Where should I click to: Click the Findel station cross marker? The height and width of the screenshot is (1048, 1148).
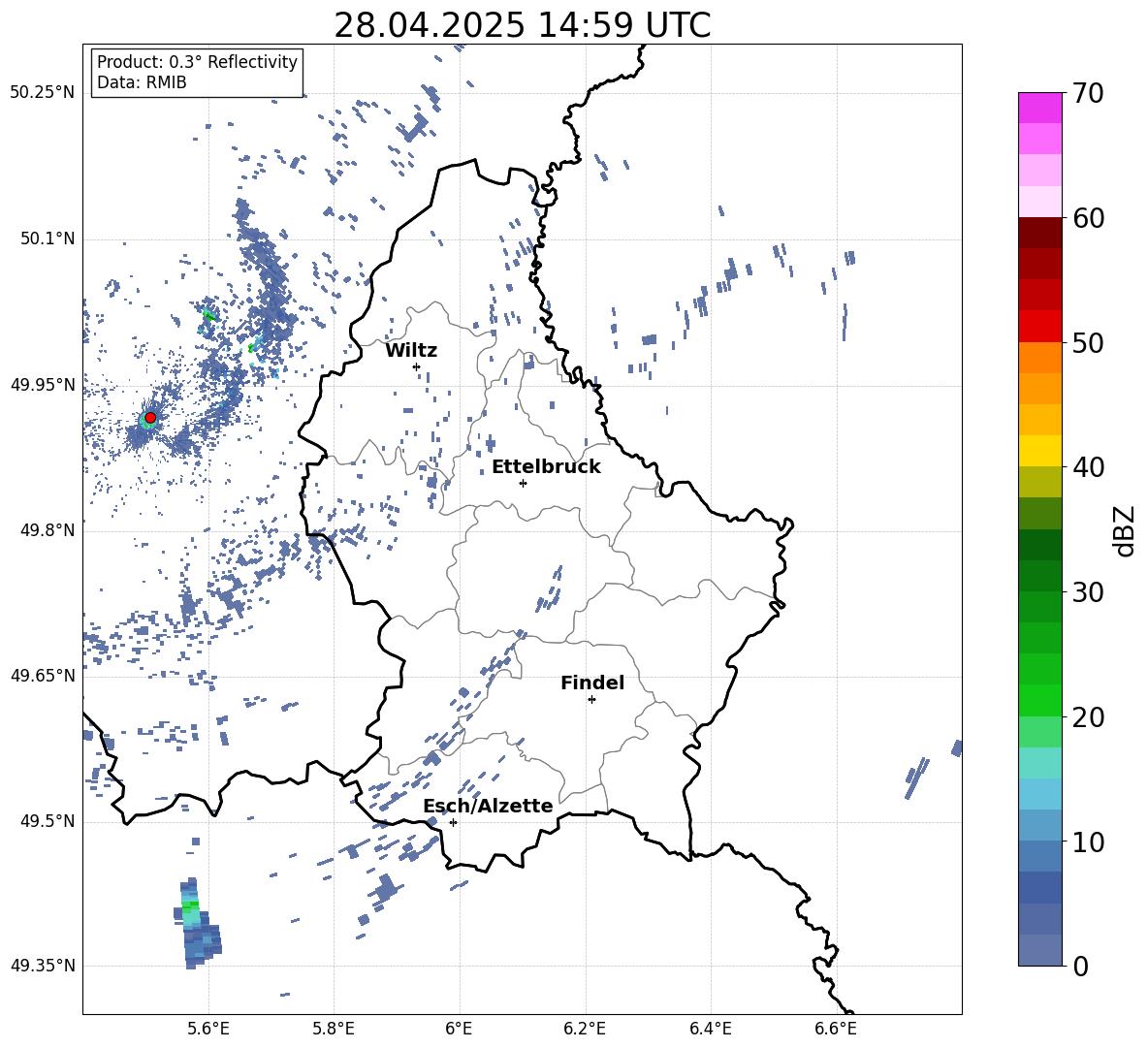pos(591,700)
